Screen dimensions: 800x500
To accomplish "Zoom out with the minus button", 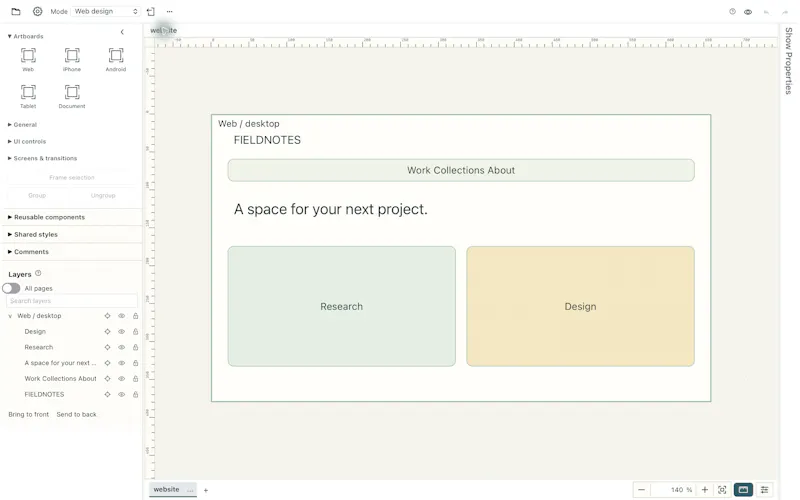I will 641,490.
